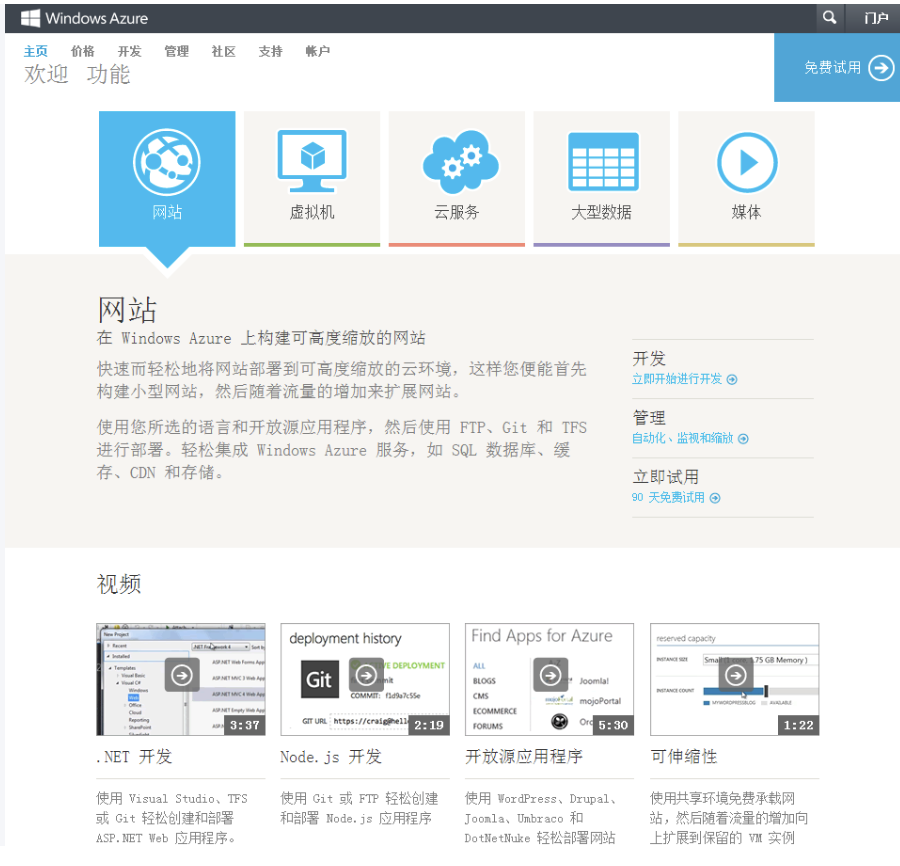Open the 价格 menu item

(83, 51)
